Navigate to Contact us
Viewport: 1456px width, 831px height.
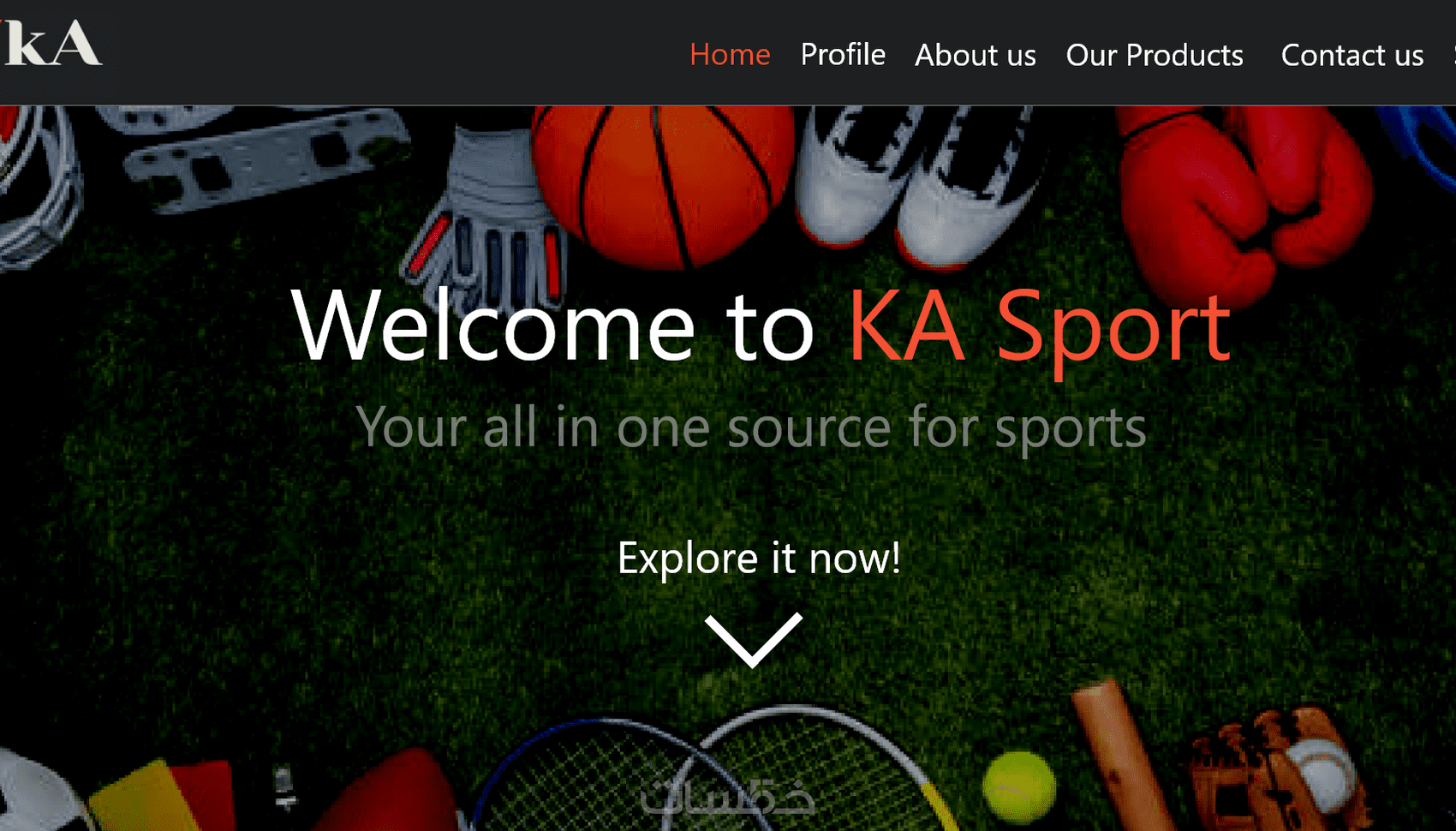click(x=1352, y=55)
